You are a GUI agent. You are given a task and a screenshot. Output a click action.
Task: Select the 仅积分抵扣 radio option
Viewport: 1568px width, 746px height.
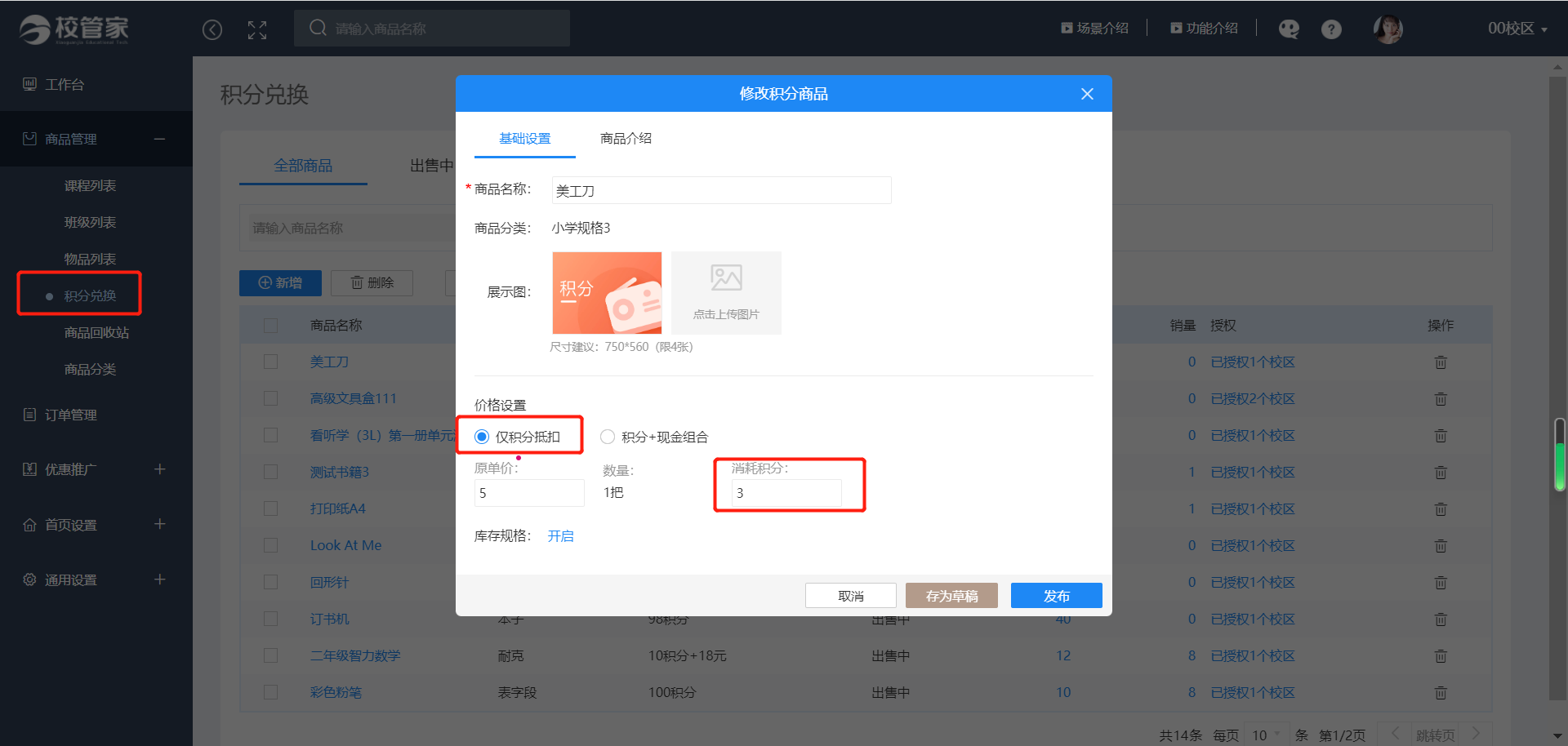point(482,437)
